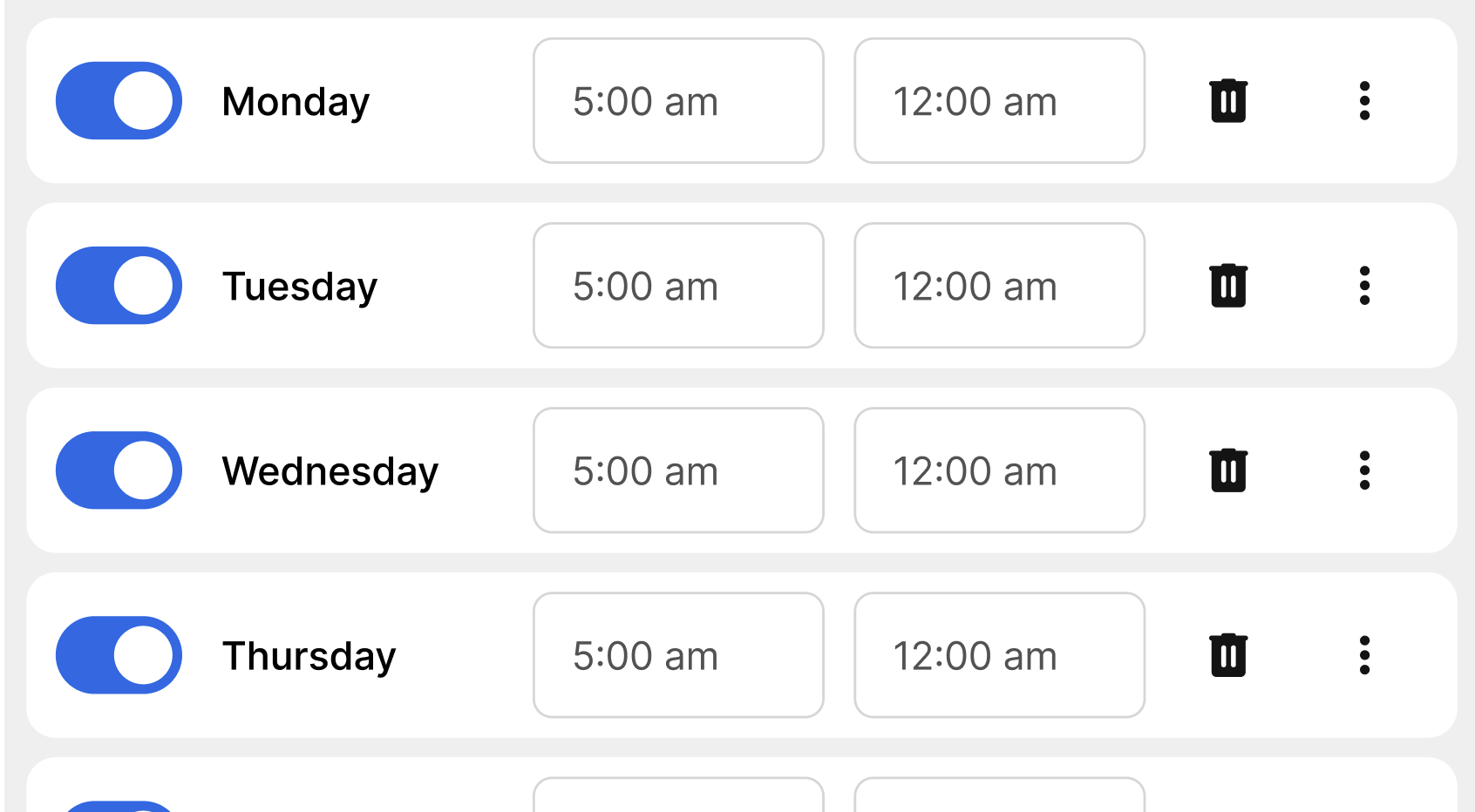Delete the Thursday schedule row
The image size is (1475, 812).
1228,655
